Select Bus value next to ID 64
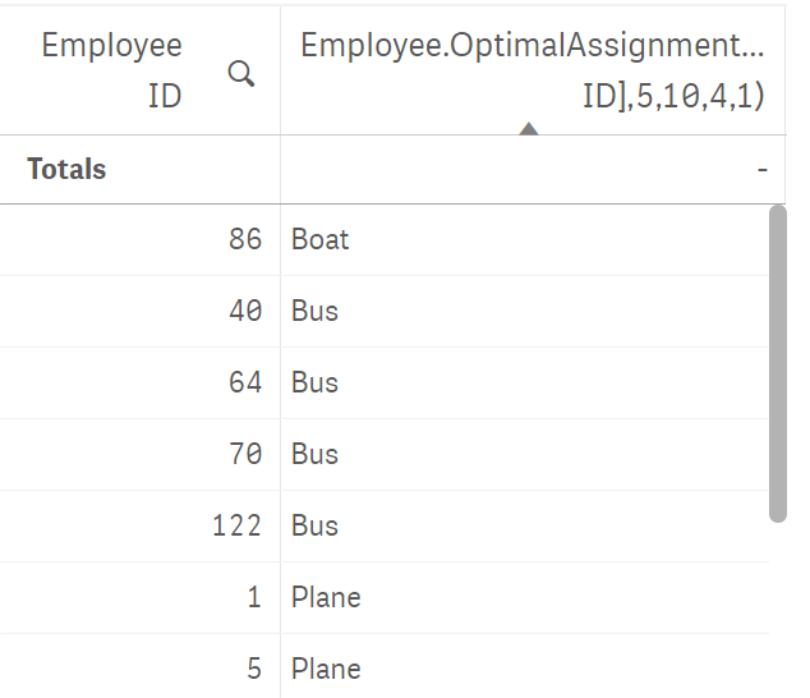 (525, 383)
